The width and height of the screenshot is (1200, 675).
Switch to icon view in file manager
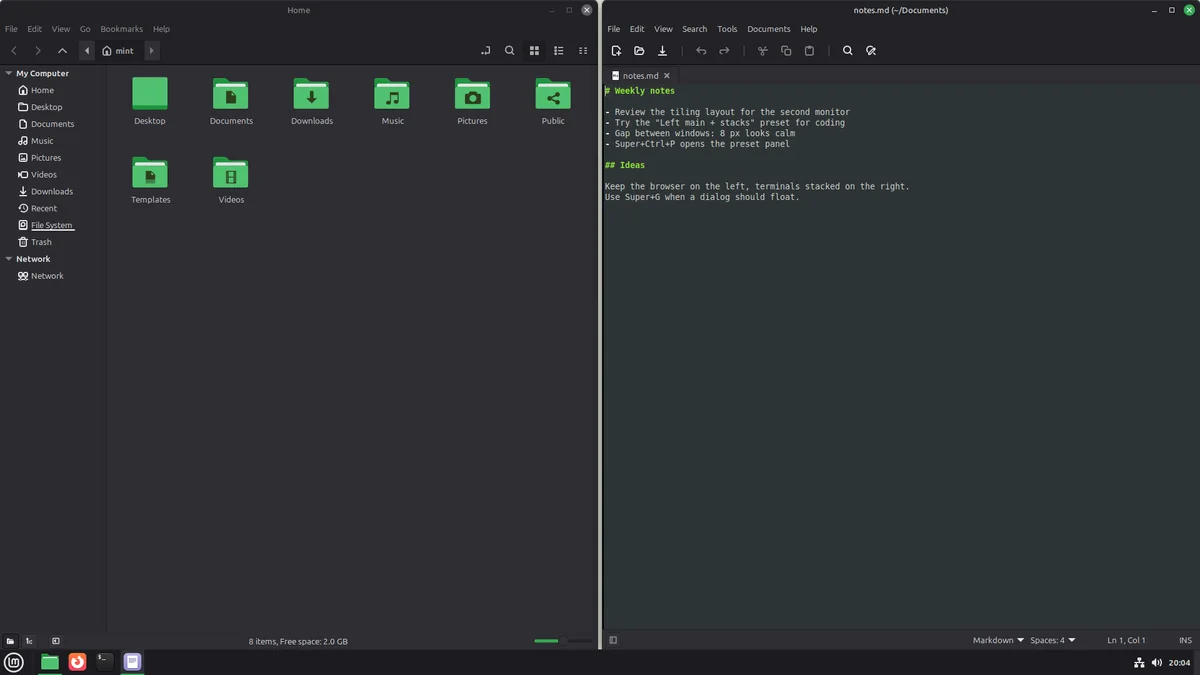(x=534, y=51)
